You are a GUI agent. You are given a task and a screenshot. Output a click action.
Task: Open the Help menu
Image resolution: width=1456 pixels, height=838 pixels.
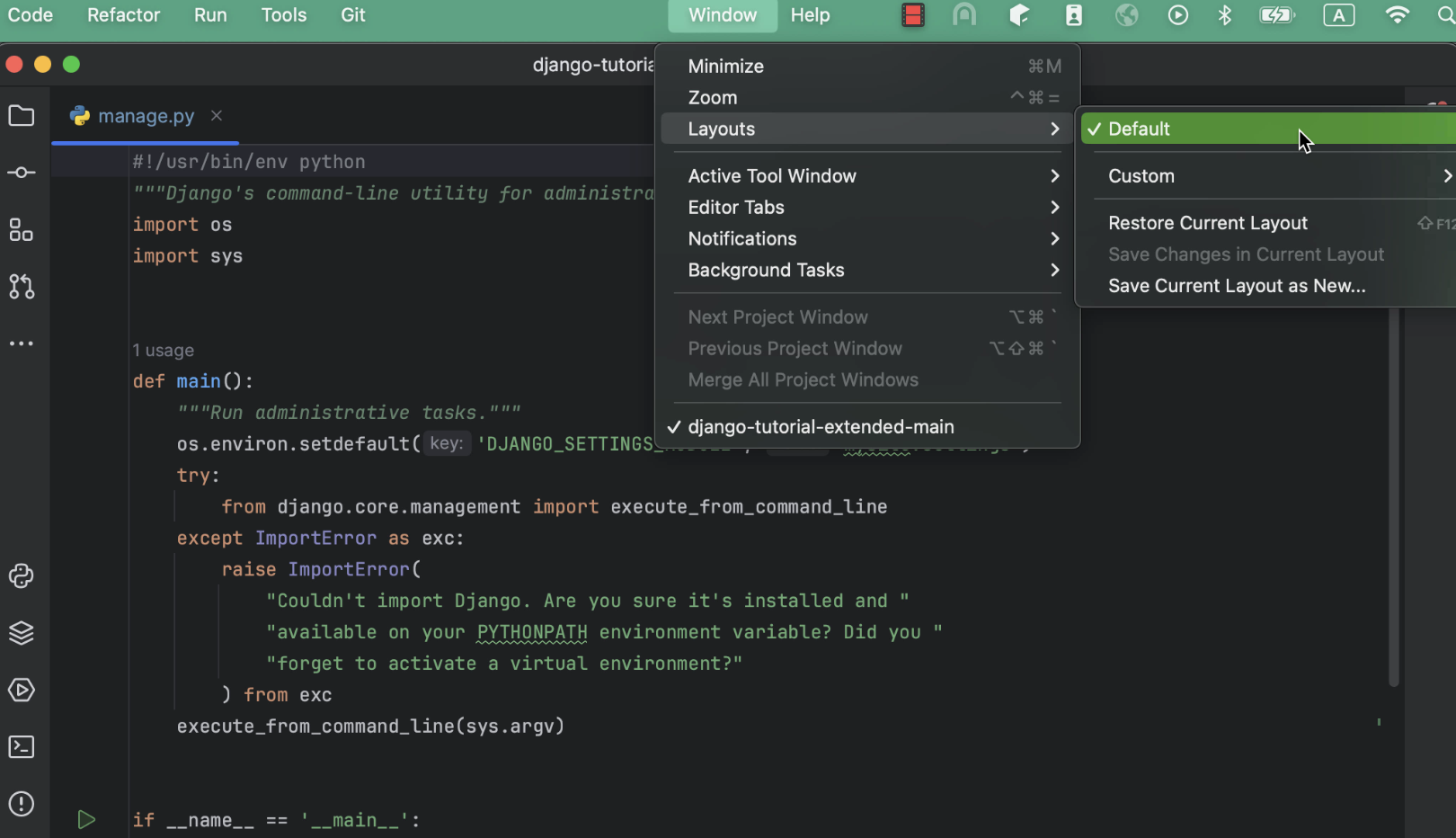coord(810,15)
